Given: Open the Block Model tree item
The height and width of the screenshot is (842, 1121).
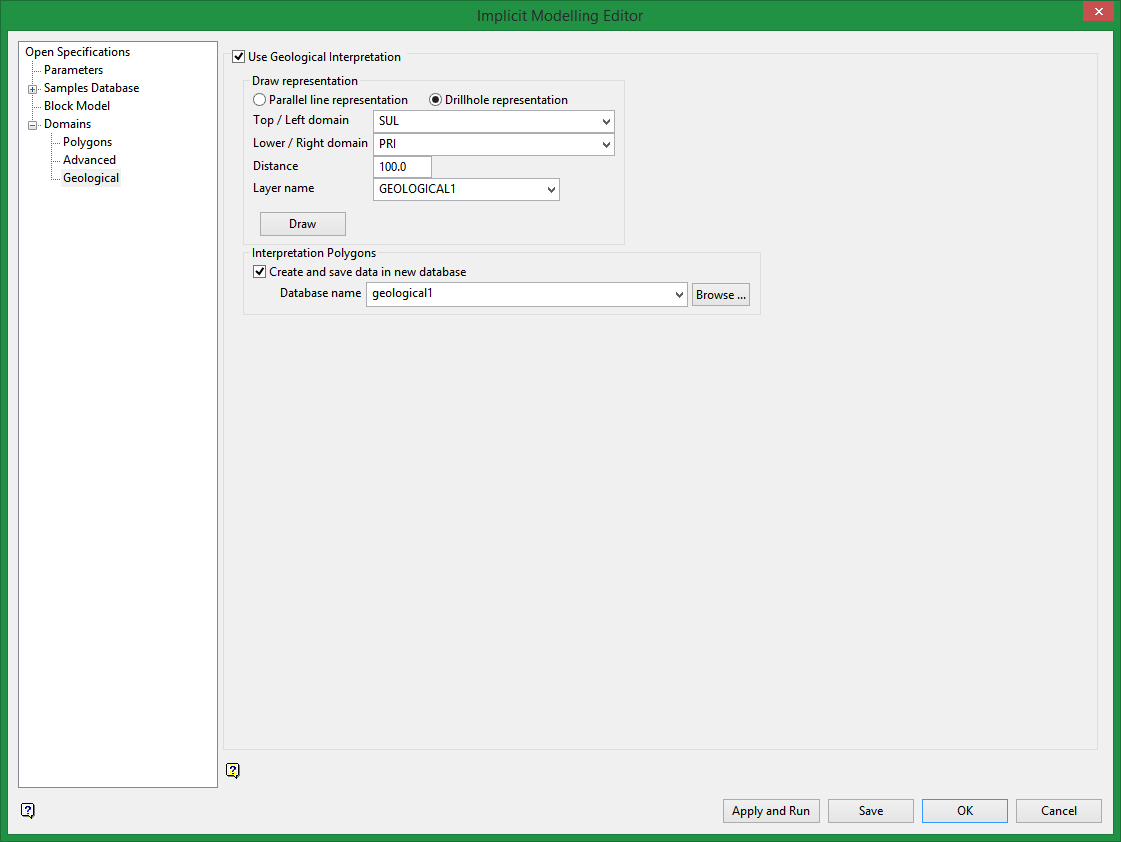Looking at the screenshot, I should (x=76, y=105).
